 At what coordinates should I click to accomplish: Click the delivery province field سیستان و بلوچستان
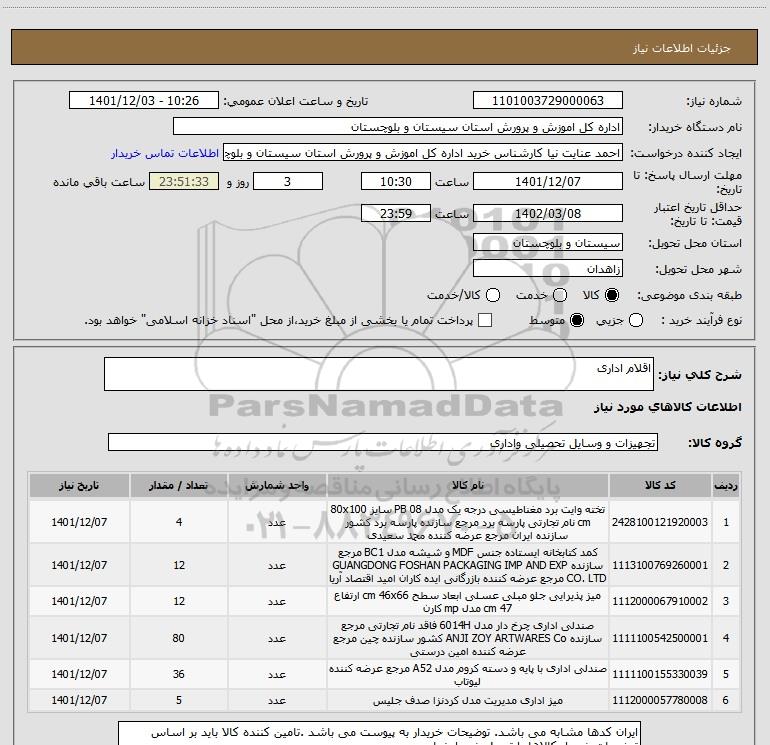548,243
